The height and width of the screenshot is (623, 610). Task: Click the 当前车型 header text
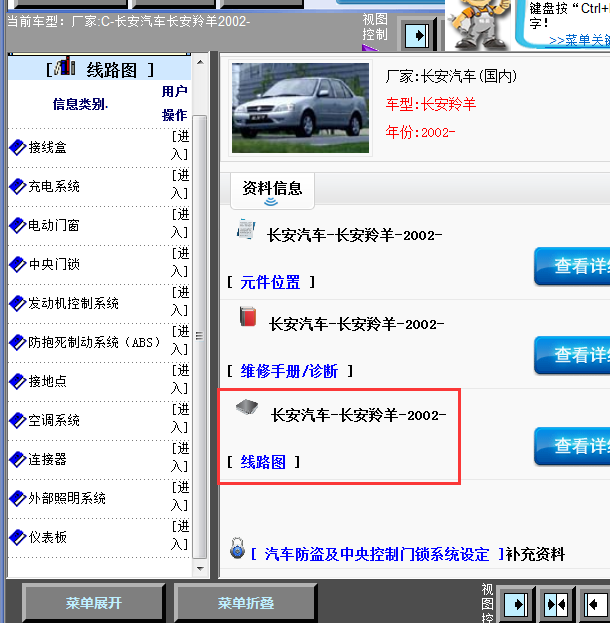[129, 21]
